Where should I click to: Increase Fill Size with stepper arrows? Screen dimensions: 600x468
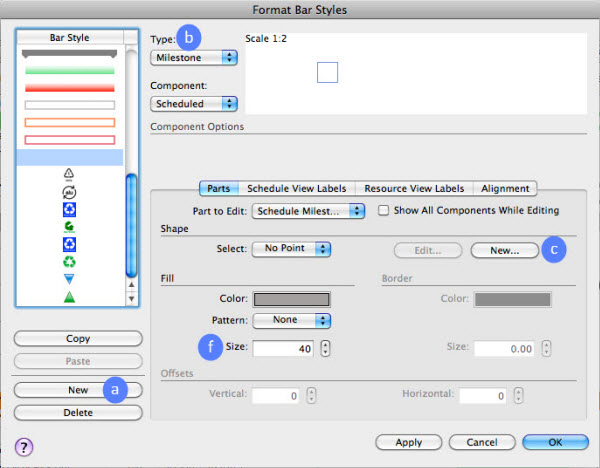(324, 345)
